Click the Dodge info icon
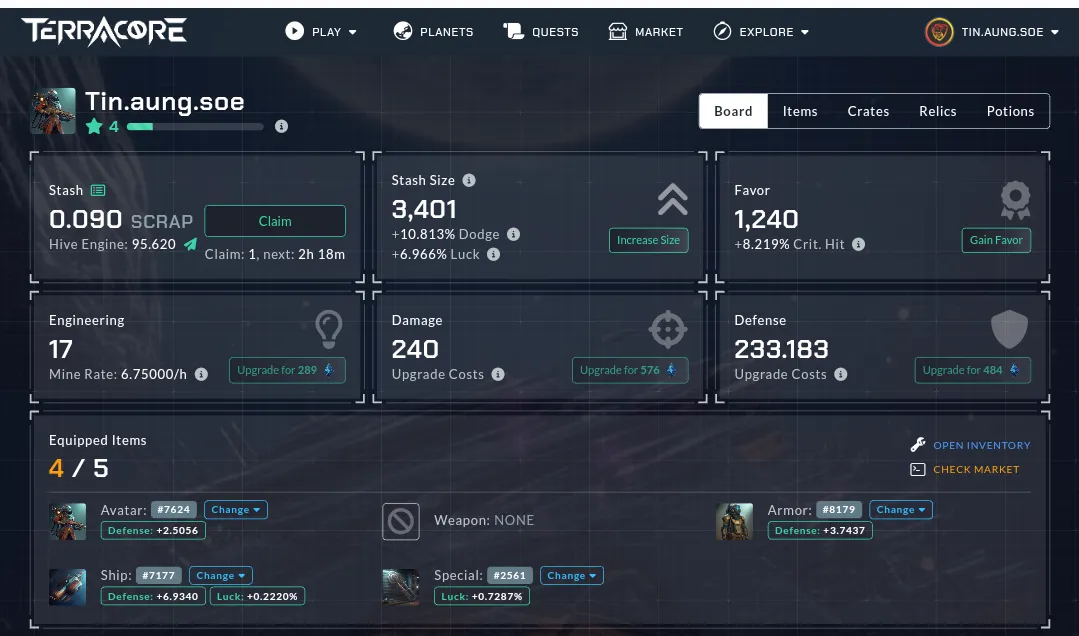The image size is (1079, 636). pyautogui.click(x=513, y=234)
